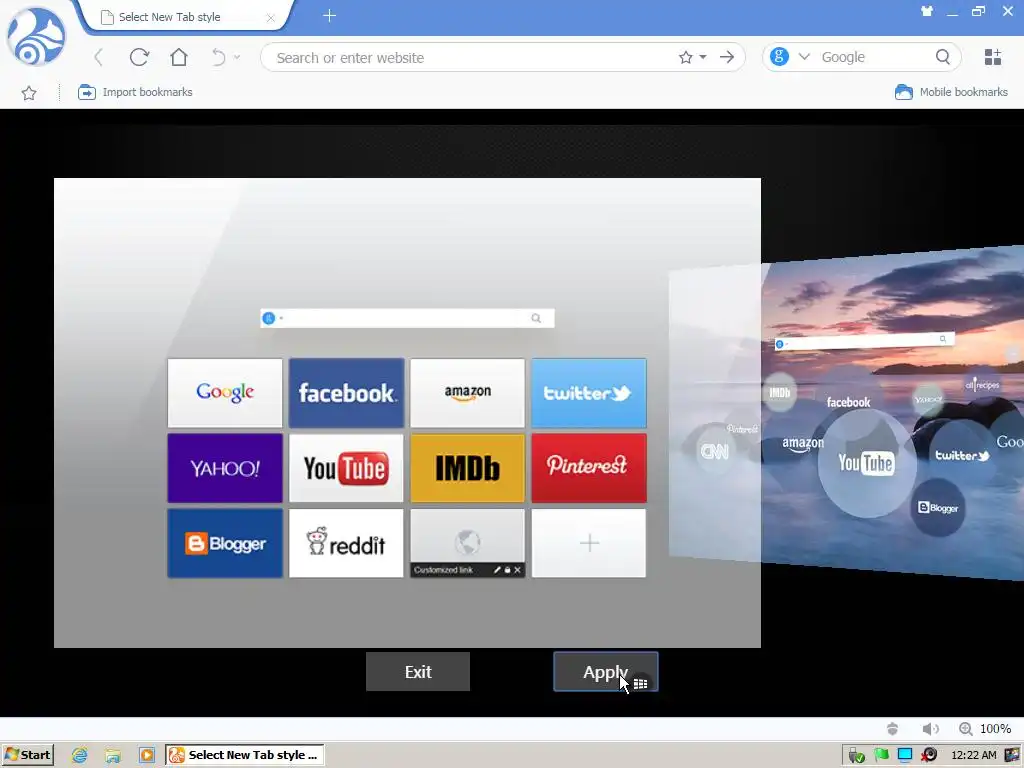
Task: Mute sound via status bar speaker icon
Action: (930, 729)
